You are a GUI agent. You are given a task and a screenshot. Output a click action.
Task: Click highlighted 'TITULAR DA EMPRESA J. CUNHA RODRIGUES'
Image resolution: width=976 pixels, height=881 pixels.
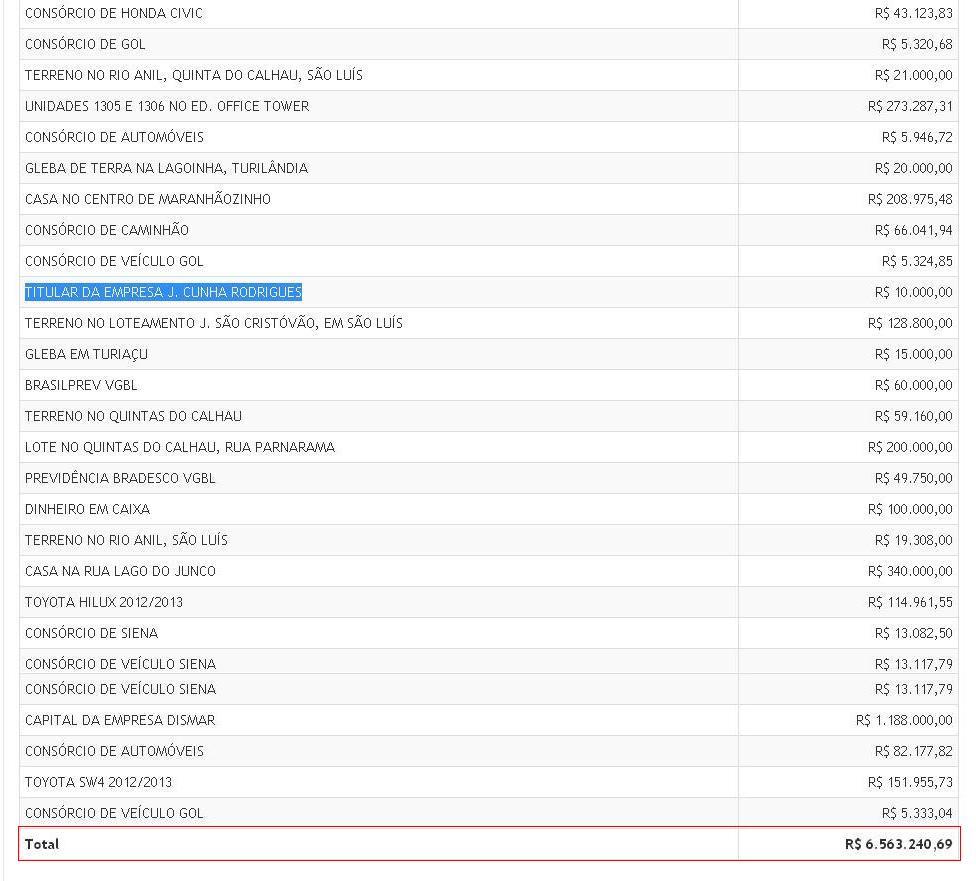pyautogui.click(x=163, y=292)
